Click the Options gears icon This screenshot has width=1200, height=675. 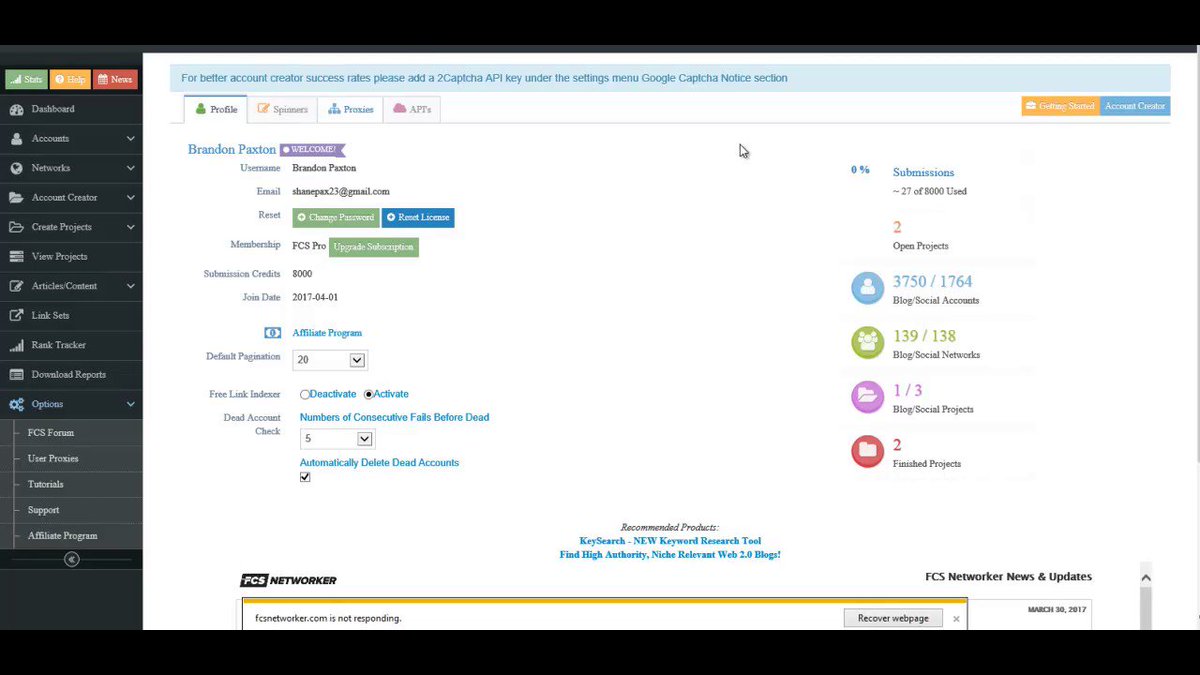tap(16, 404)
